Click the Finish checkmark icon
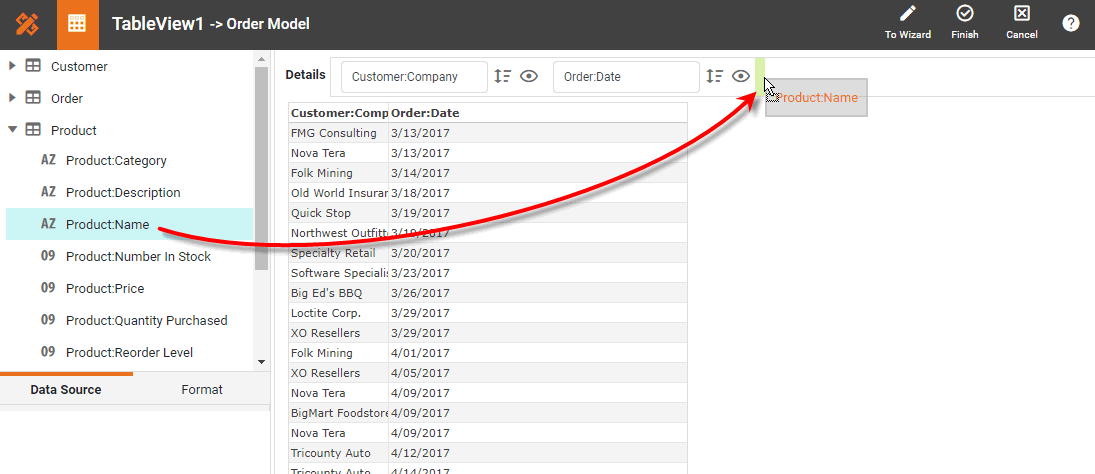Viewport: 1095px width, 474px height. [965, 14]
